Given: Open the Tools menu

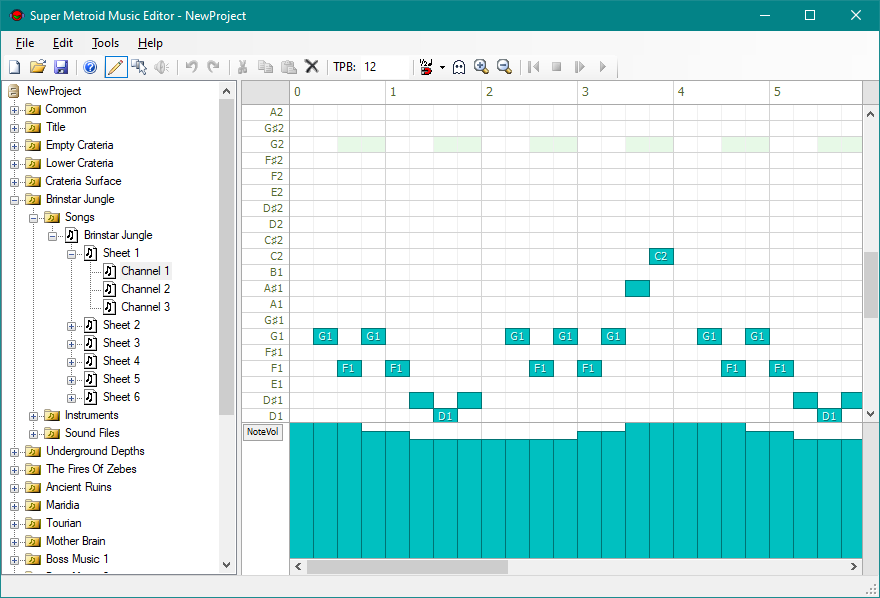Looking at the screenshot, I should [x=105, y=43].
